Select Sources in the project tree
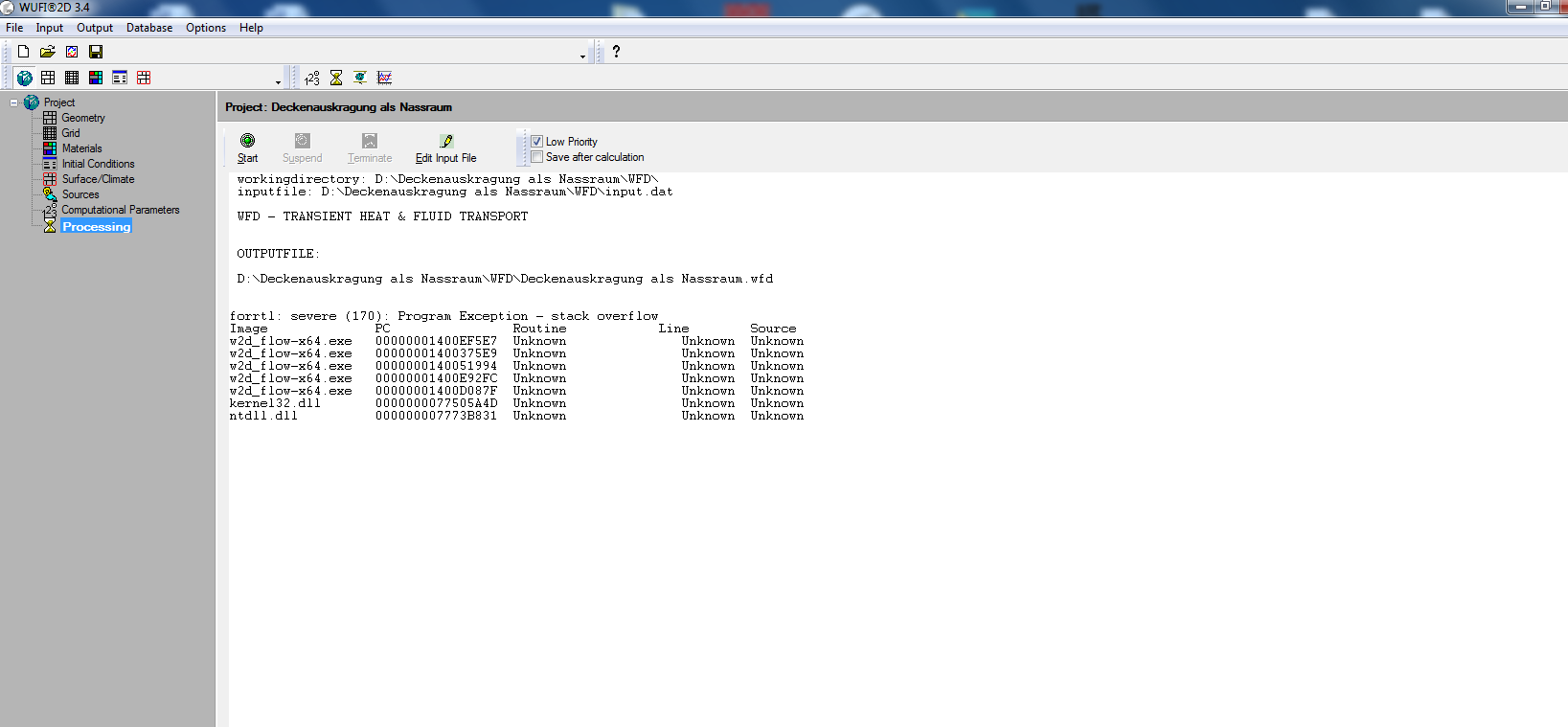1568x727 pixels. click(x=80, y=194)
